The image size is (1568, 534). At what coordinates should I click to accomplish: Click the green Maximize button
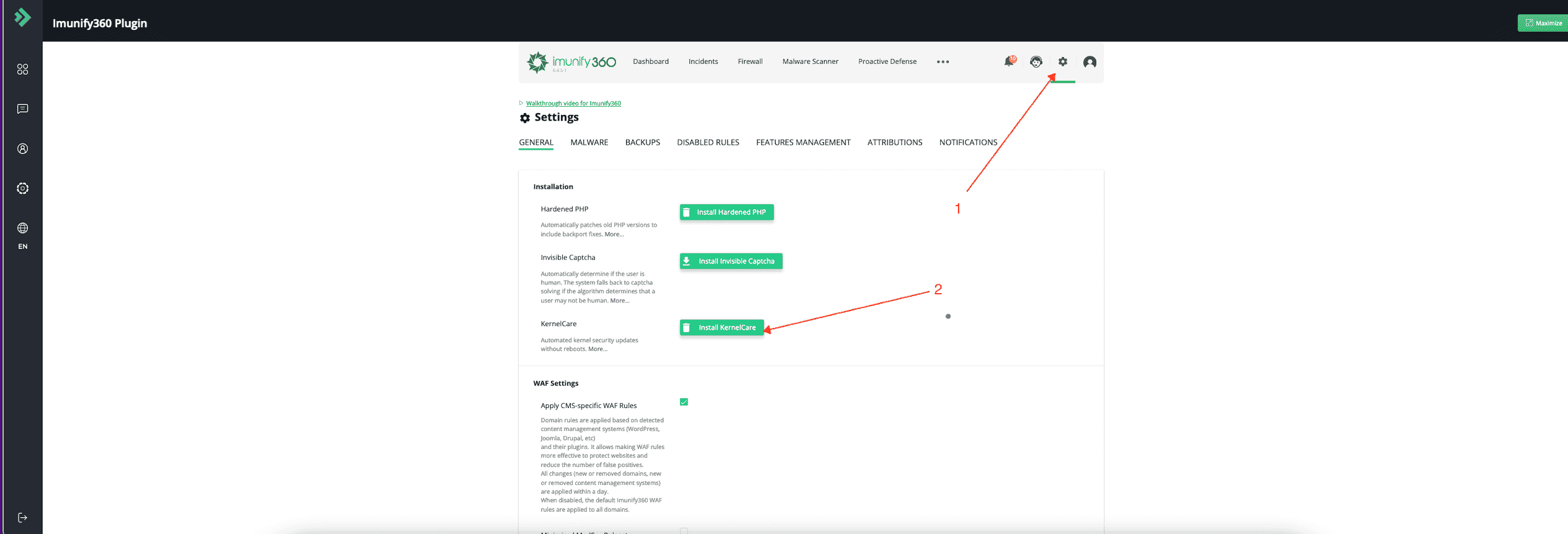point(1543,23)
